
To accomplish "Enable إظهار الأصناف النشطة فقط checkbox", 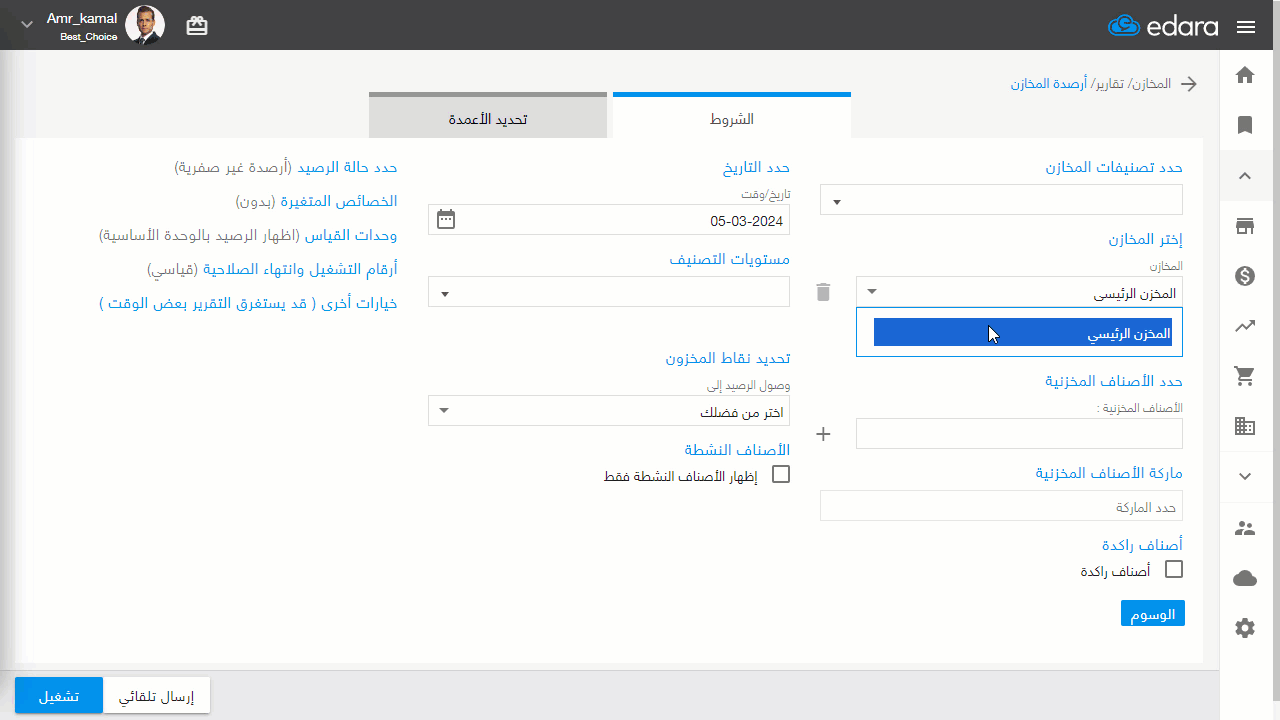I will pos(781,474).
